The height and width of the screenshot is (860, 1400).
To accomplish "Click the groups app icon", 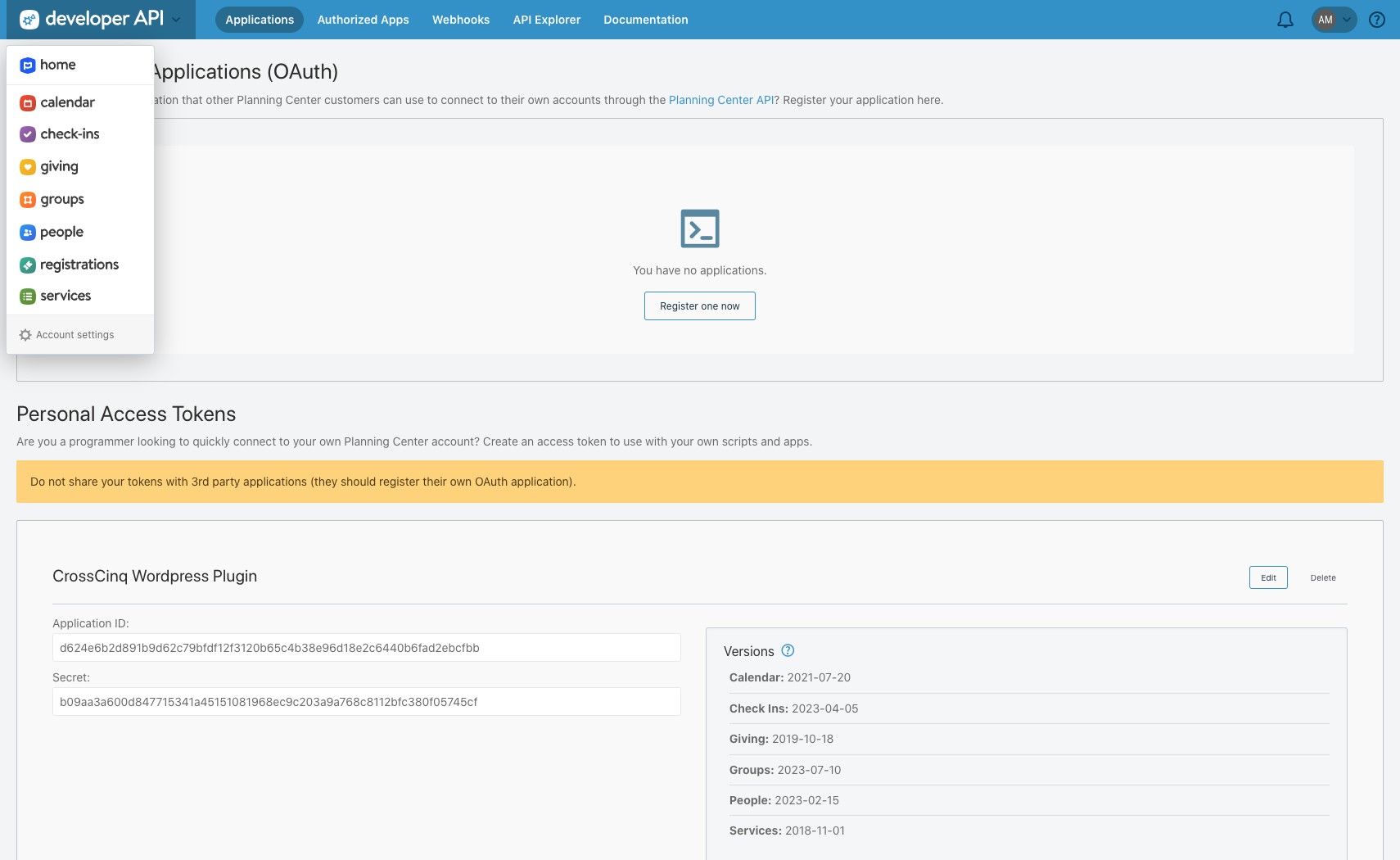I will click(28, 200).
